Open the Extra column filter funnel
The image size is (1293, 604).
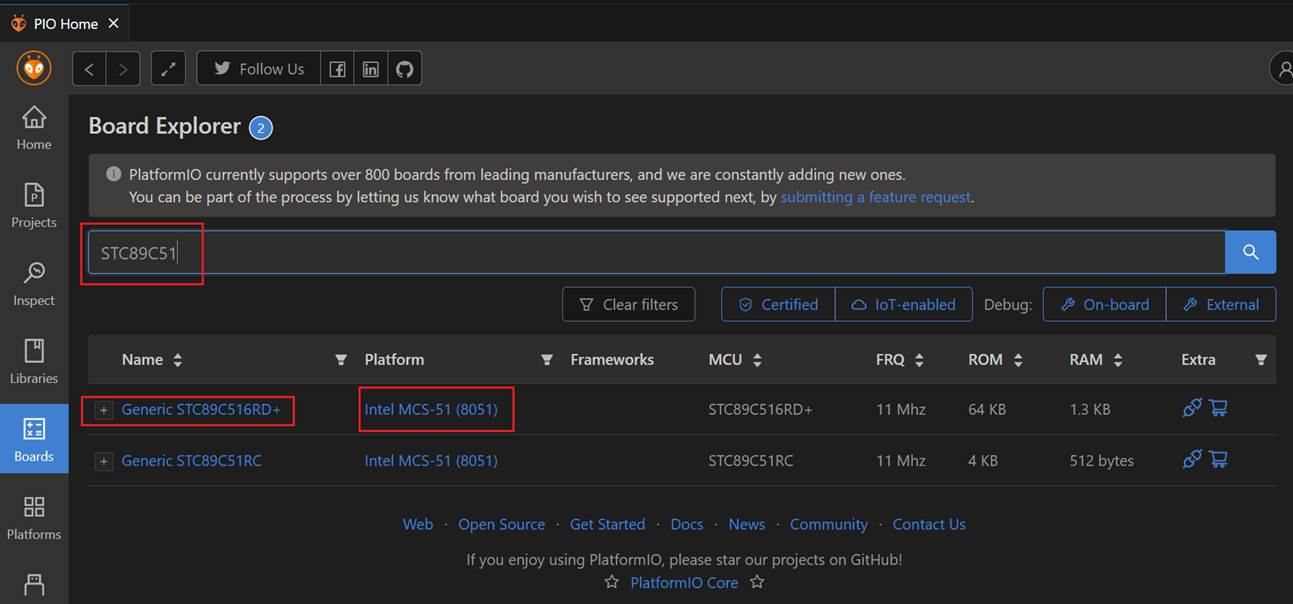coord(1261,360)
